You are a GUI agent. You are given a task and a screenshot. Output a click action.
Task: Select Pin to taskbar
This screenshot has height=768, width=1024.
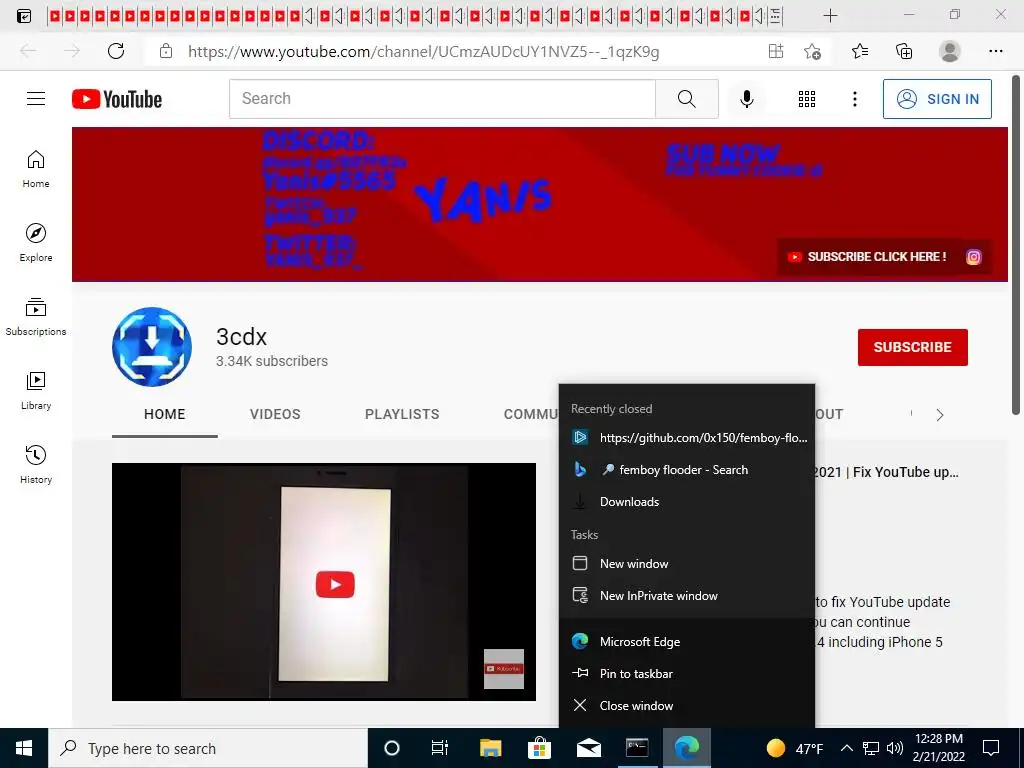click(687, 673)
